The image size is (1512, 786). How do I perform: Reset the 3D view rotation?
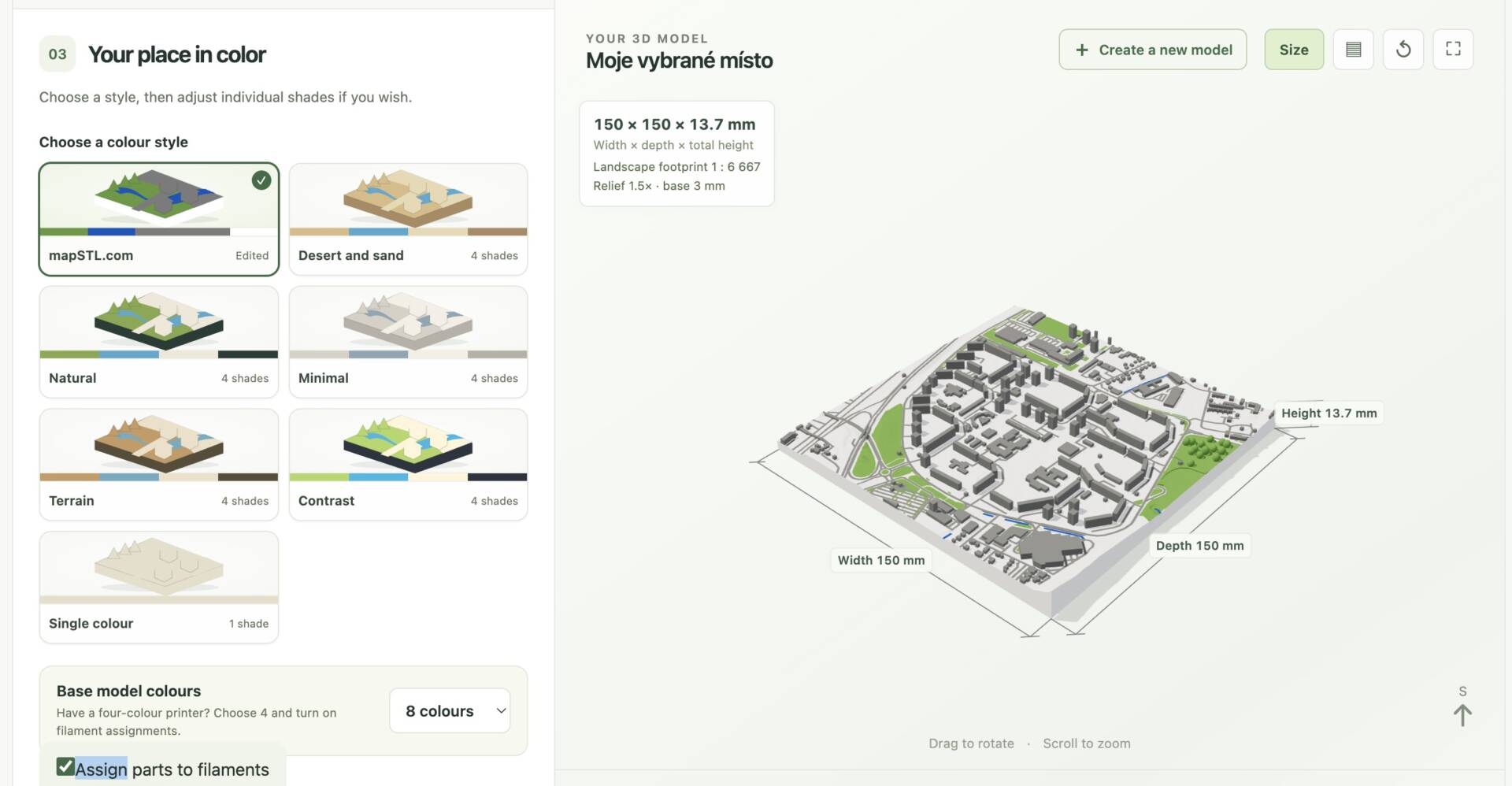1403,50
